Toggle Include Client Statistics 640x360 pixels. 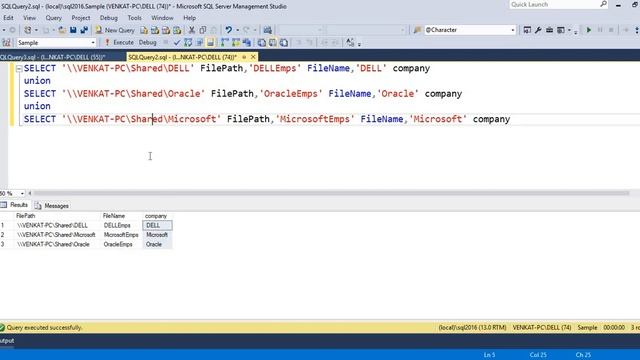coord(247,42)
